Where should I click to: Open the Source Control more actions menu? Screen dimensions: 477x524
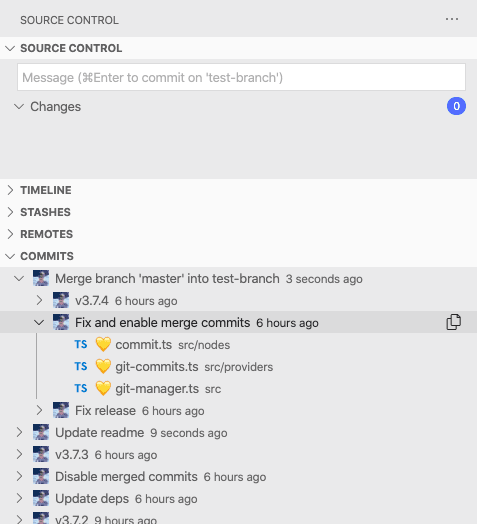tap(452, 19)
